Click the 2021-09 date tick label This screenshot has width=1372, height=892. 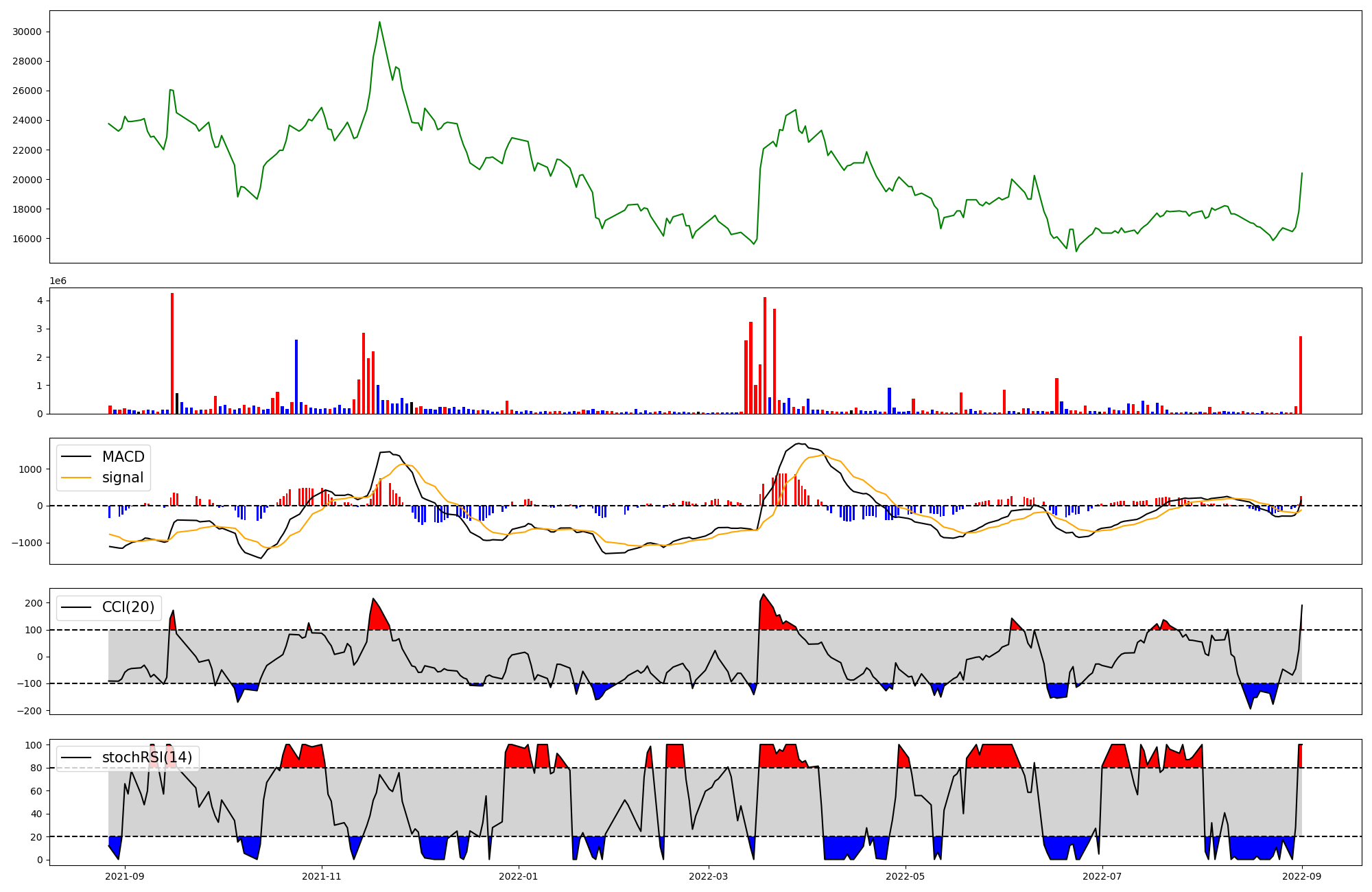pos(125,876)
